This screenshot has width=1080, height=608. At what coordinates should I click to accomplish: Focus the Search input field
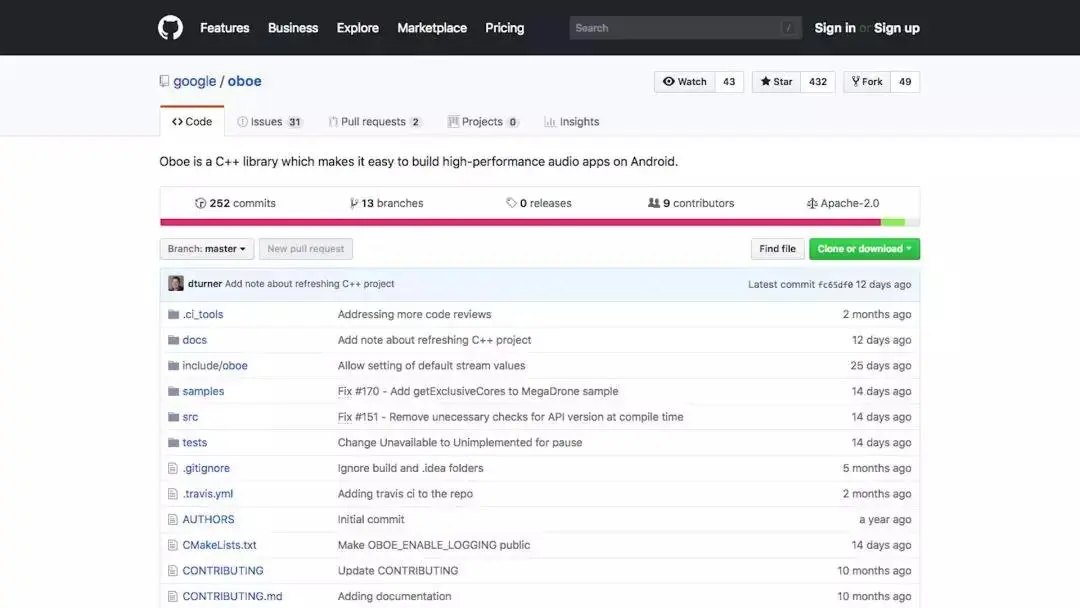tap(685, 28)
